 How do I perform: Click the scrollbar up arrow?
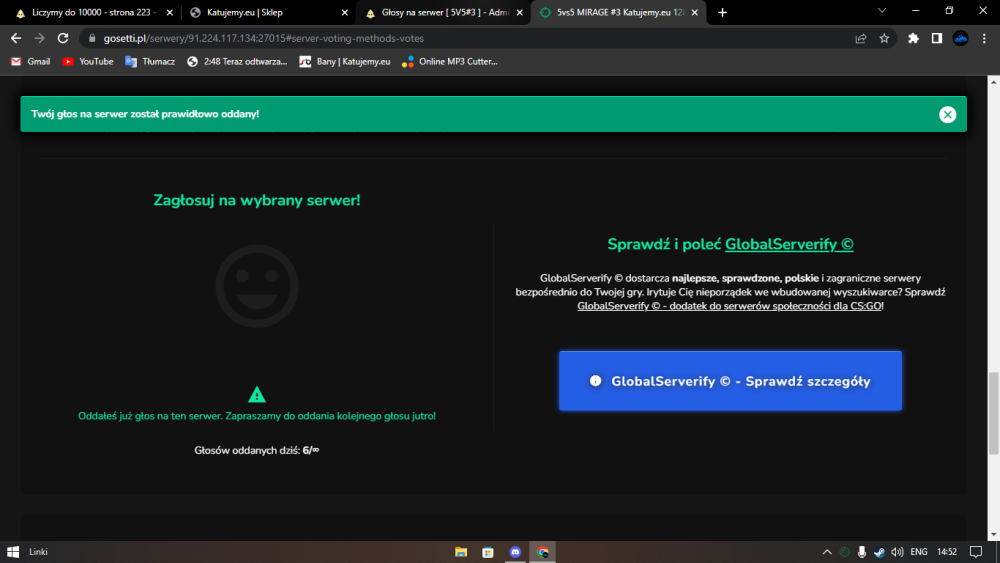coord(994,82)
